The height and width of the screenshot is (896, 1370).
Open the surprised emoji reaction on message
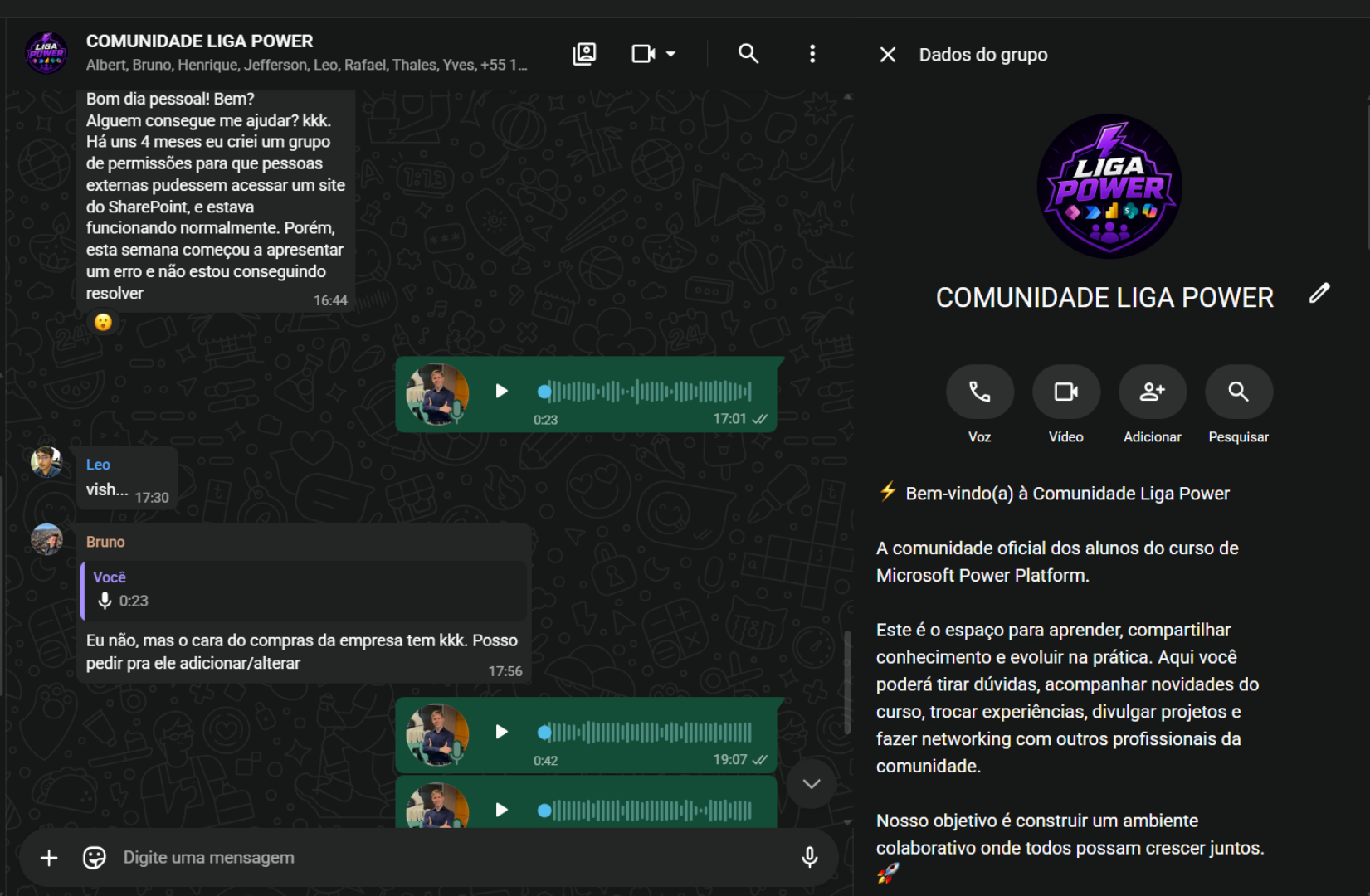103,322
